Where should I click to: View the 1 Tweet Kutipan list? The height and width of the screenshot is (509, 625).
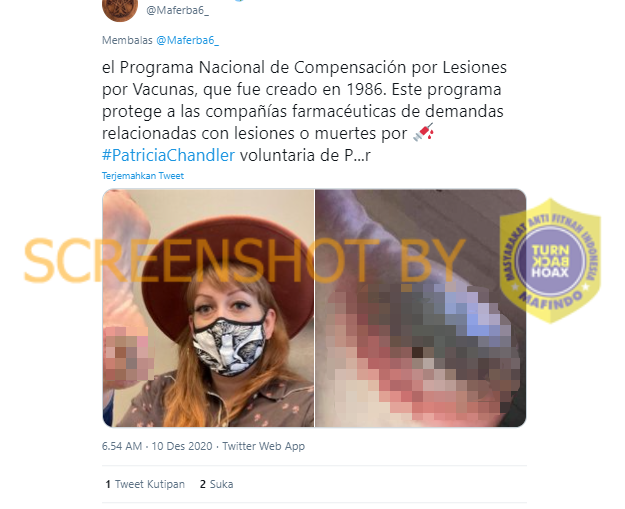[x=145, y=484]
